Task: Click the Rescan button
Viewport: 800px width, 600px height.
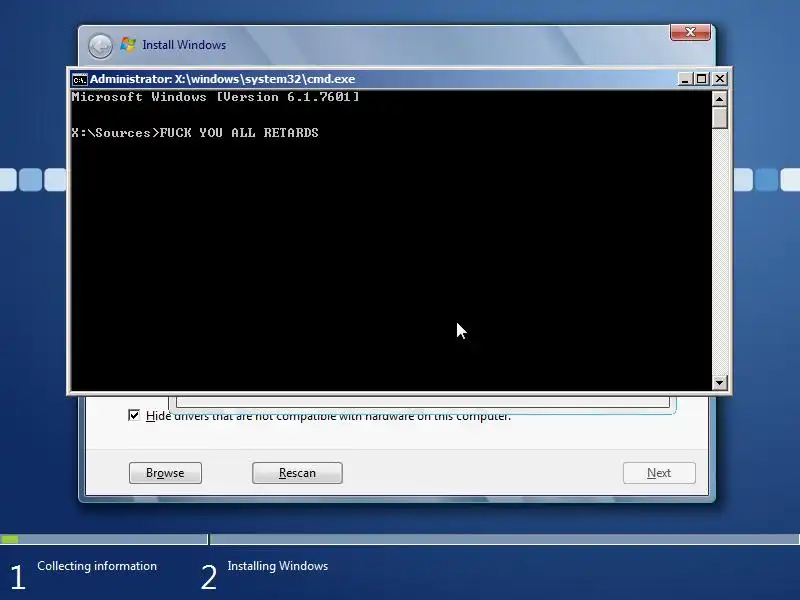Action: [x=297, y=473]
